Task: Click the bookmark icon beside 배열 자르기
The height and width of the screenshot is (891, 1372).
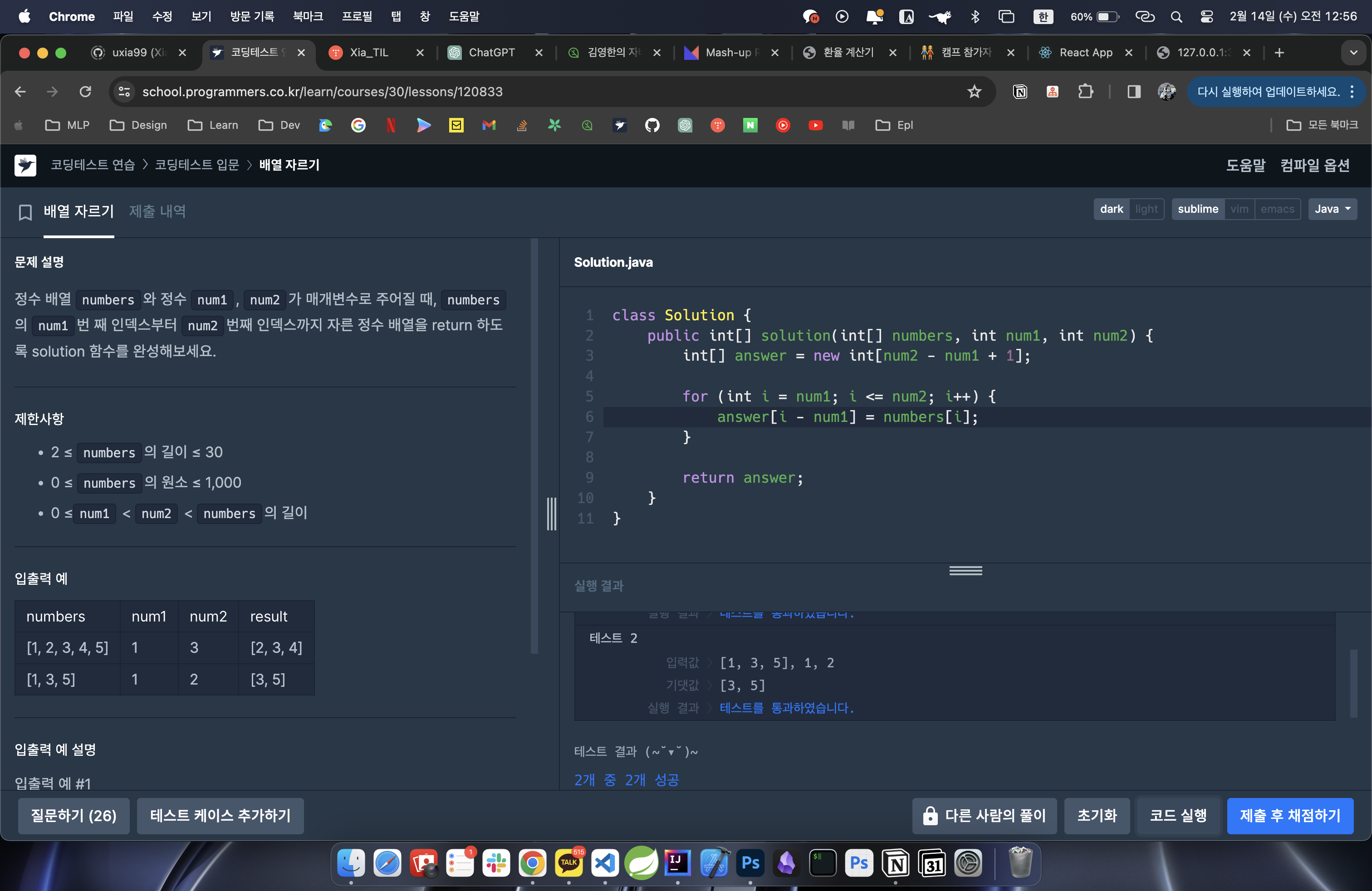Action: coord(25,212)
